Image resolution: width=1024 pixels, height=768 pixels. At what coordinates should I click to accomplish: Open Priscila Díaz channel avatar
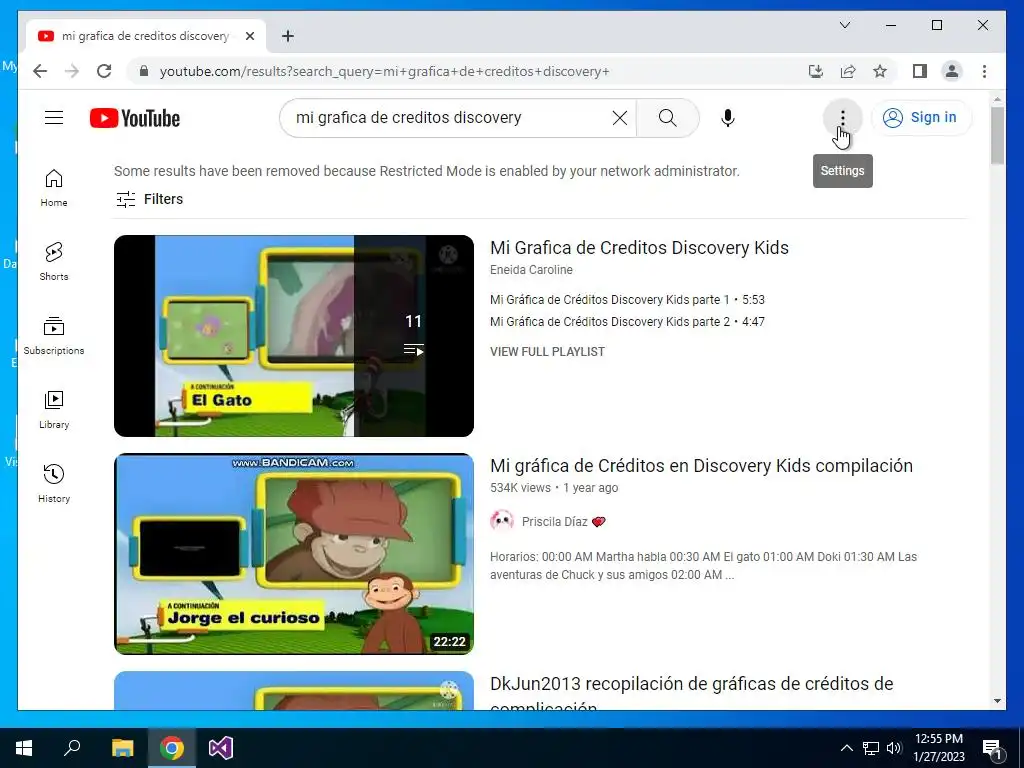pos(502,521)
